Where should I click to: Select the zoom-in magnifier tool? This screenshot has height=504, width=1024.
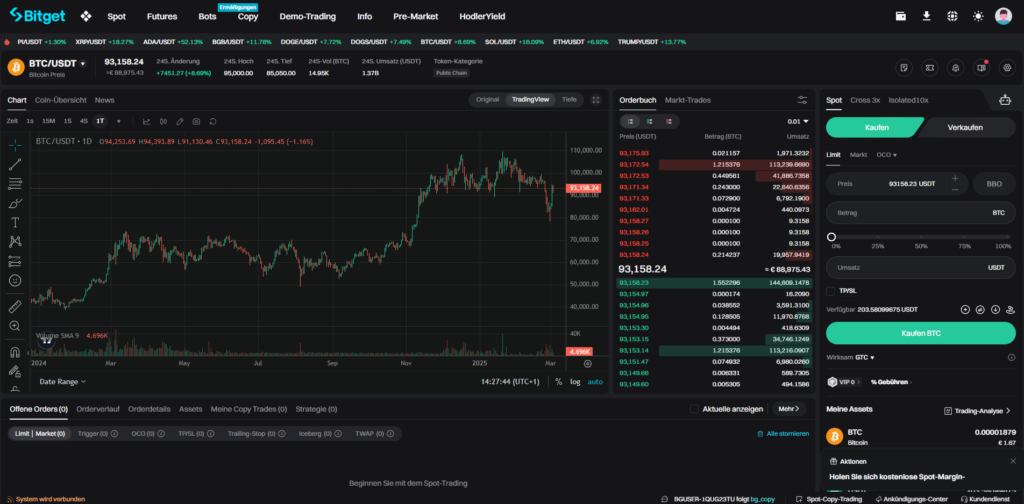click(15, 326)
